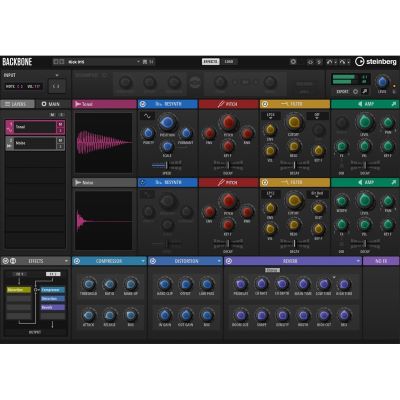Click the Tonal Resynth speed slider
The image size is (400, 400).
click(x=166, y=165)
